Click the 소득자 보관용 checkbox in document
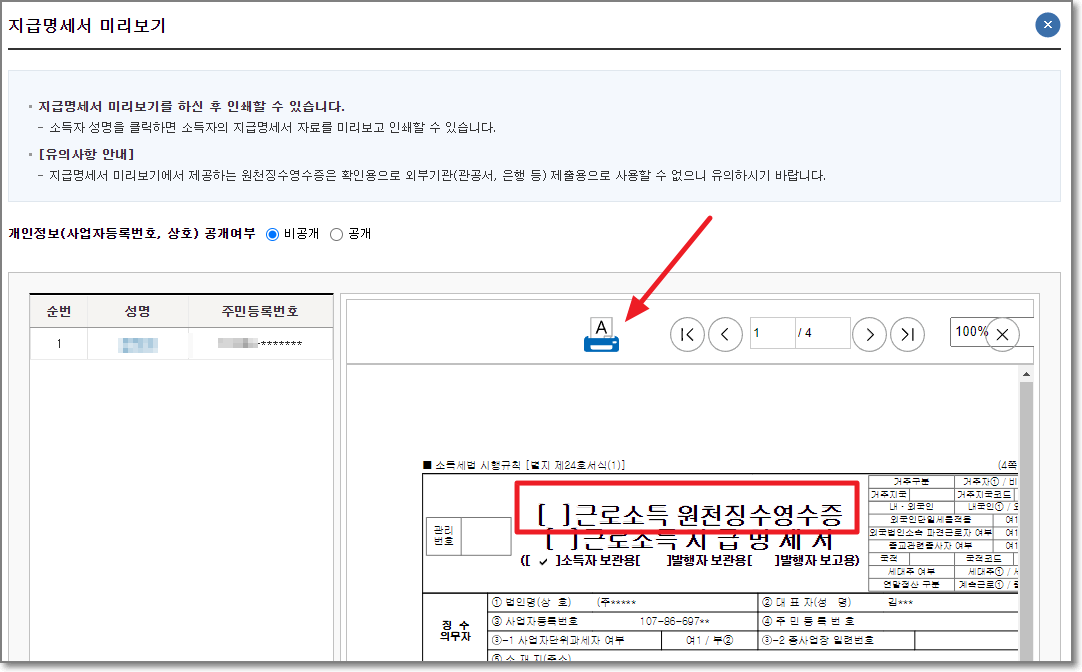This screenshot has width=1082, height=672. coord(543,561)
